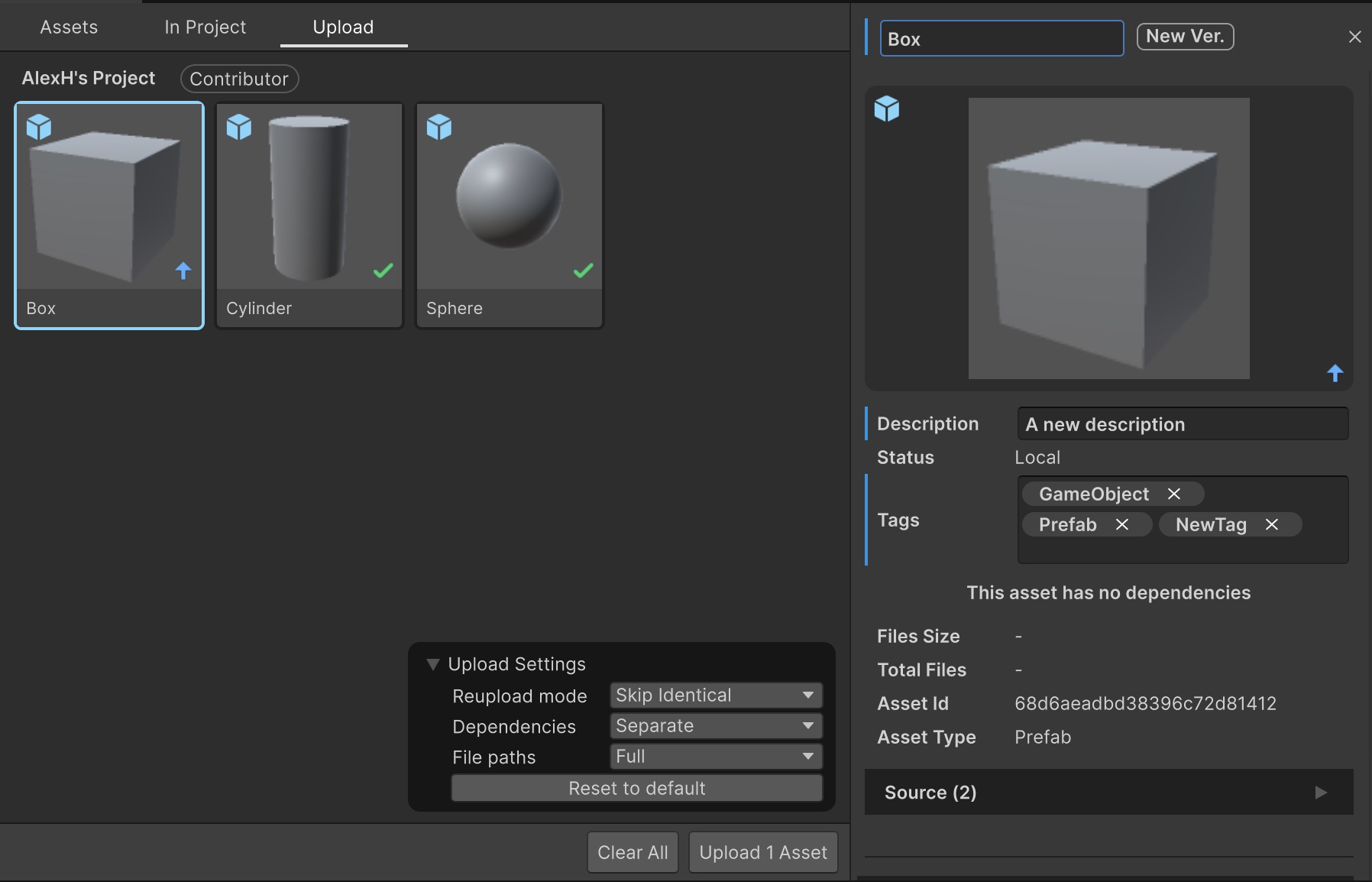Switch to the Assets tab

click(x=69, y=28)
